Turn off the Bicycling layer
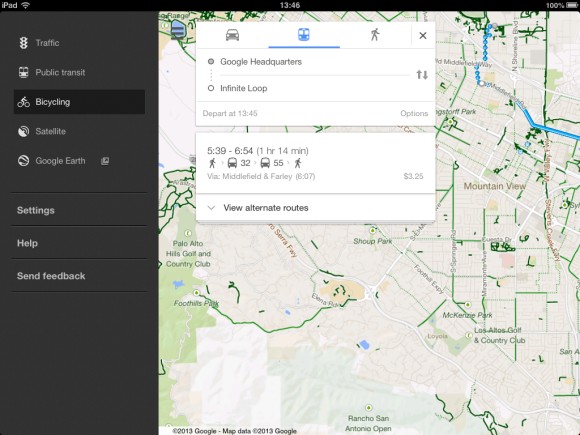 79,102
